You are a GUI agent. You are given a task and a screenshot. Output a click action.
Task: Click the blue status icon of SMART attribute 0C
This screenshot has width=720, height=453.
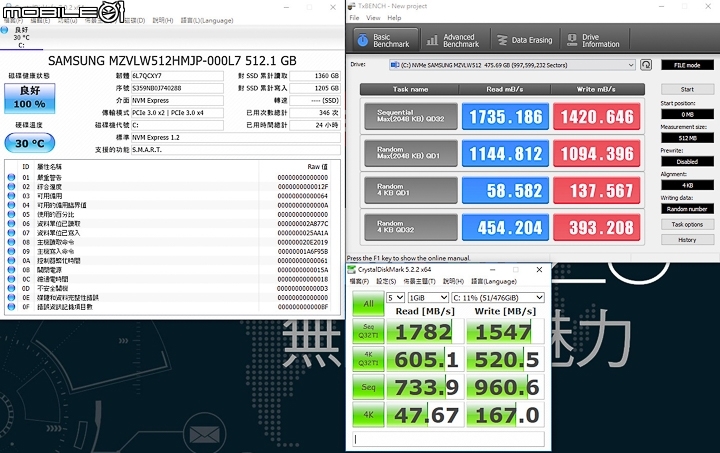click(11, 279)
